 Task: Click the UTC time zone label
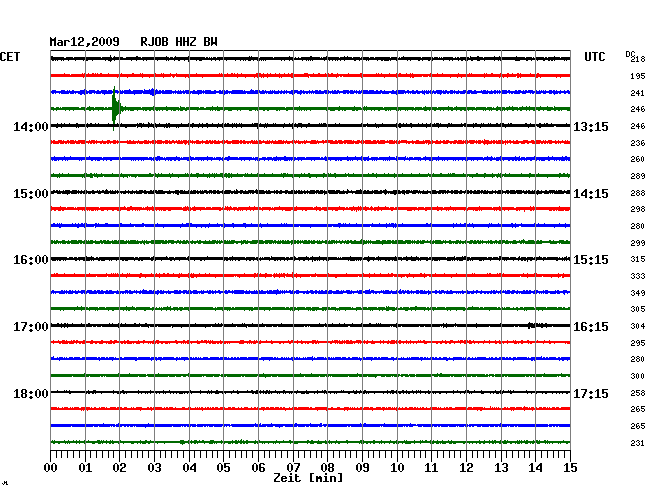(594, 57)
